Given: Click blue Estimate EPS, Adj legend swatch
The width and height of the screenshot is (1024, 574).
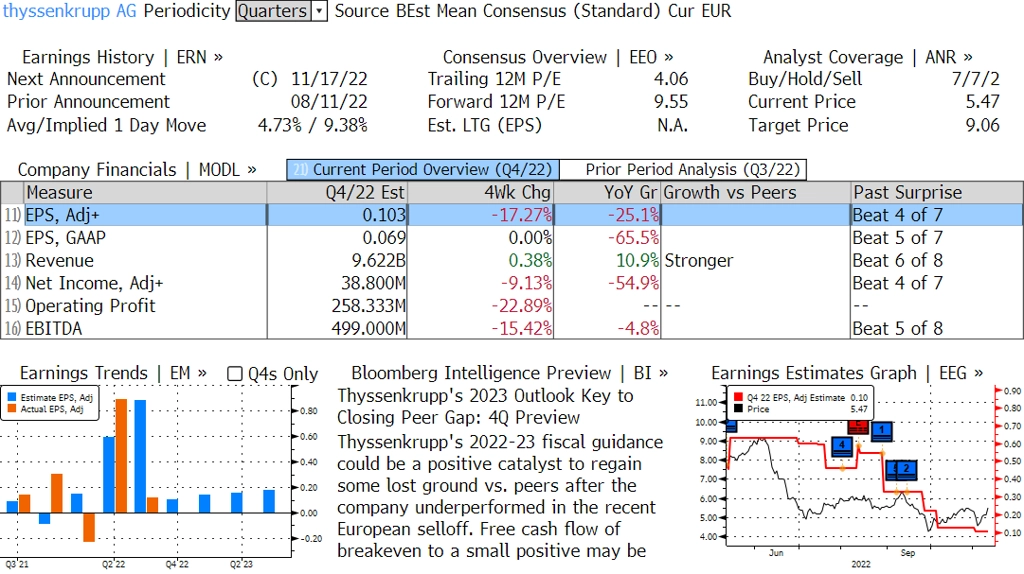Looking at the screenshot, I should (12, 397).
